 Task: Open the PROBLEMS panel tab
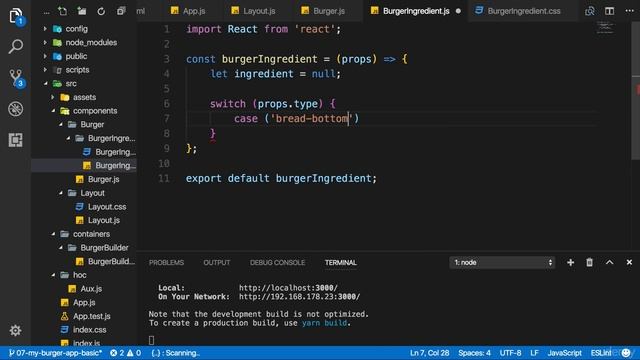tap(167, 262)
